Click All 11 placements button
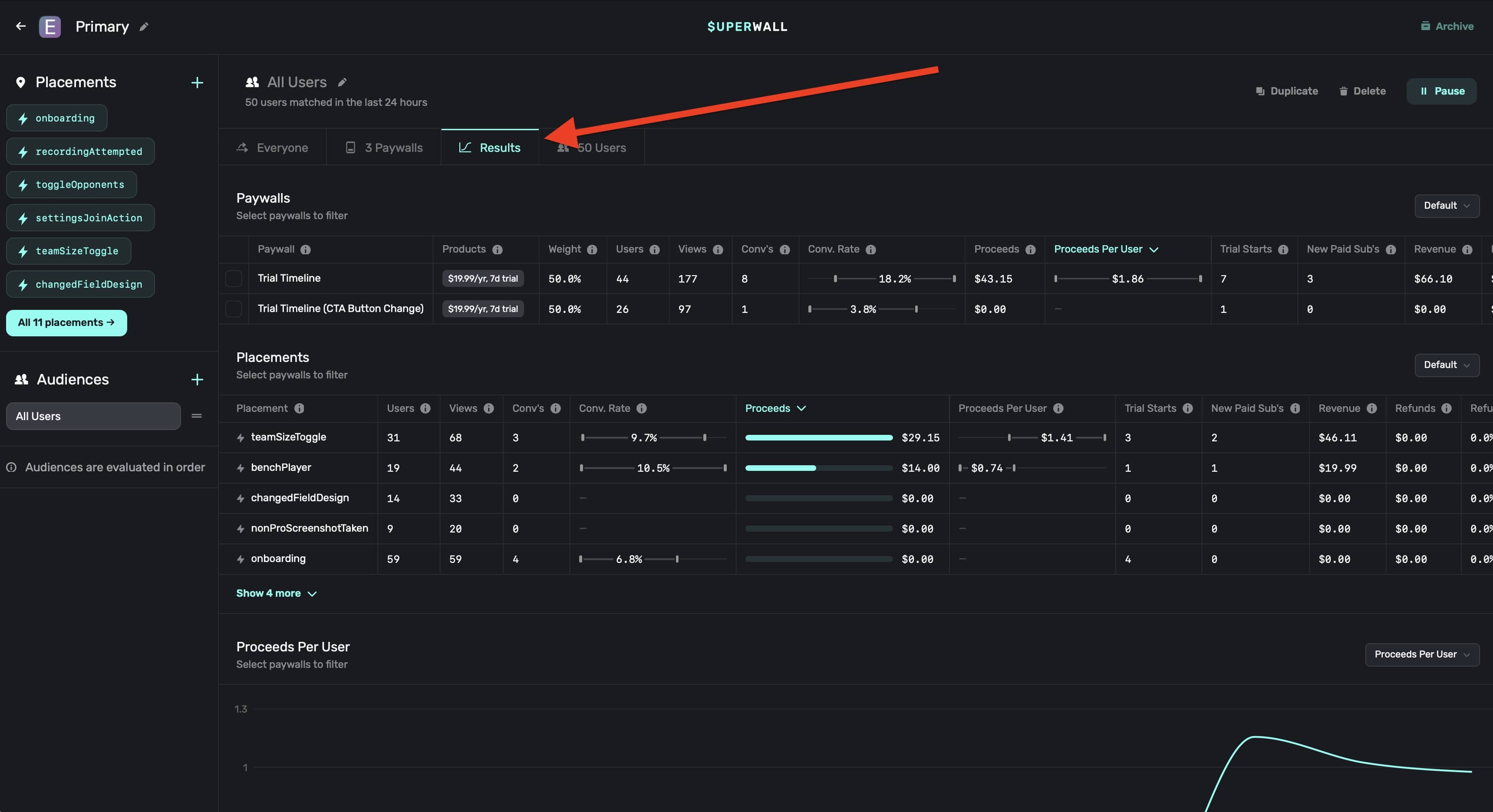The width and height of the screenshot is (1493, 812). (67, 323)
